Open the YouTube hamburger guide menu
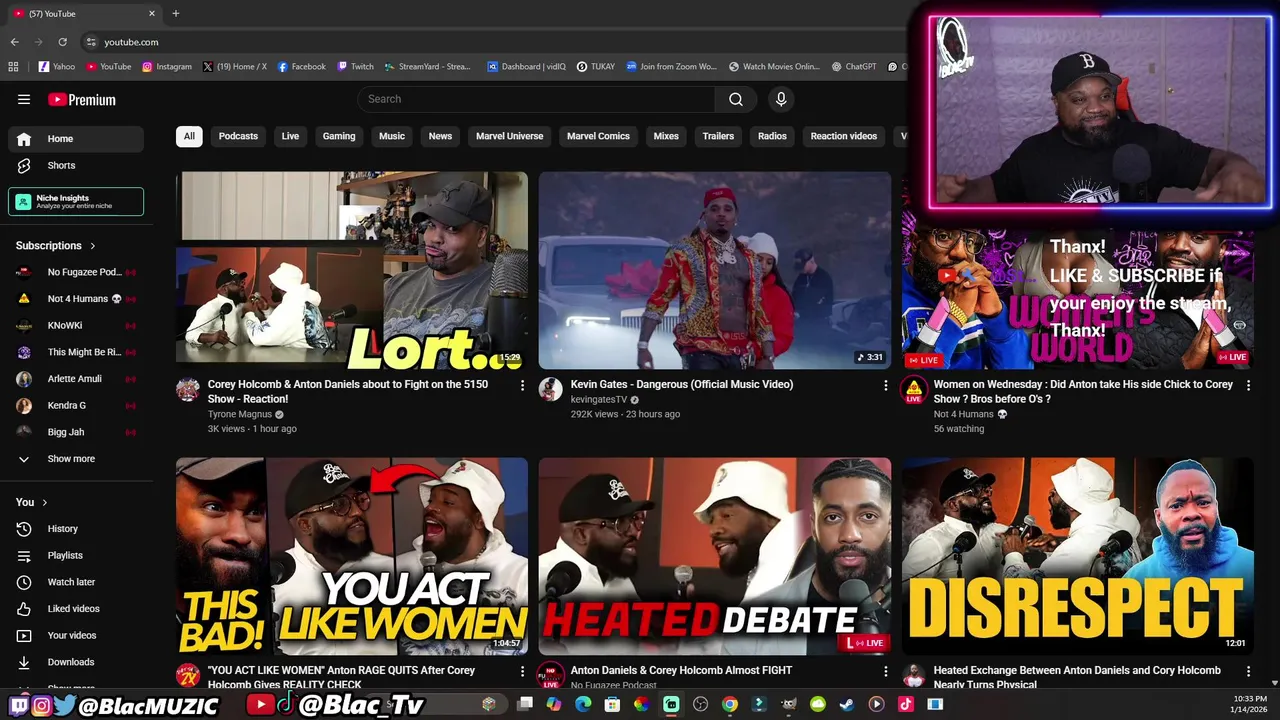Viewport: 1280px width, 720px height. pyautogui.click(x=24, y=99)
